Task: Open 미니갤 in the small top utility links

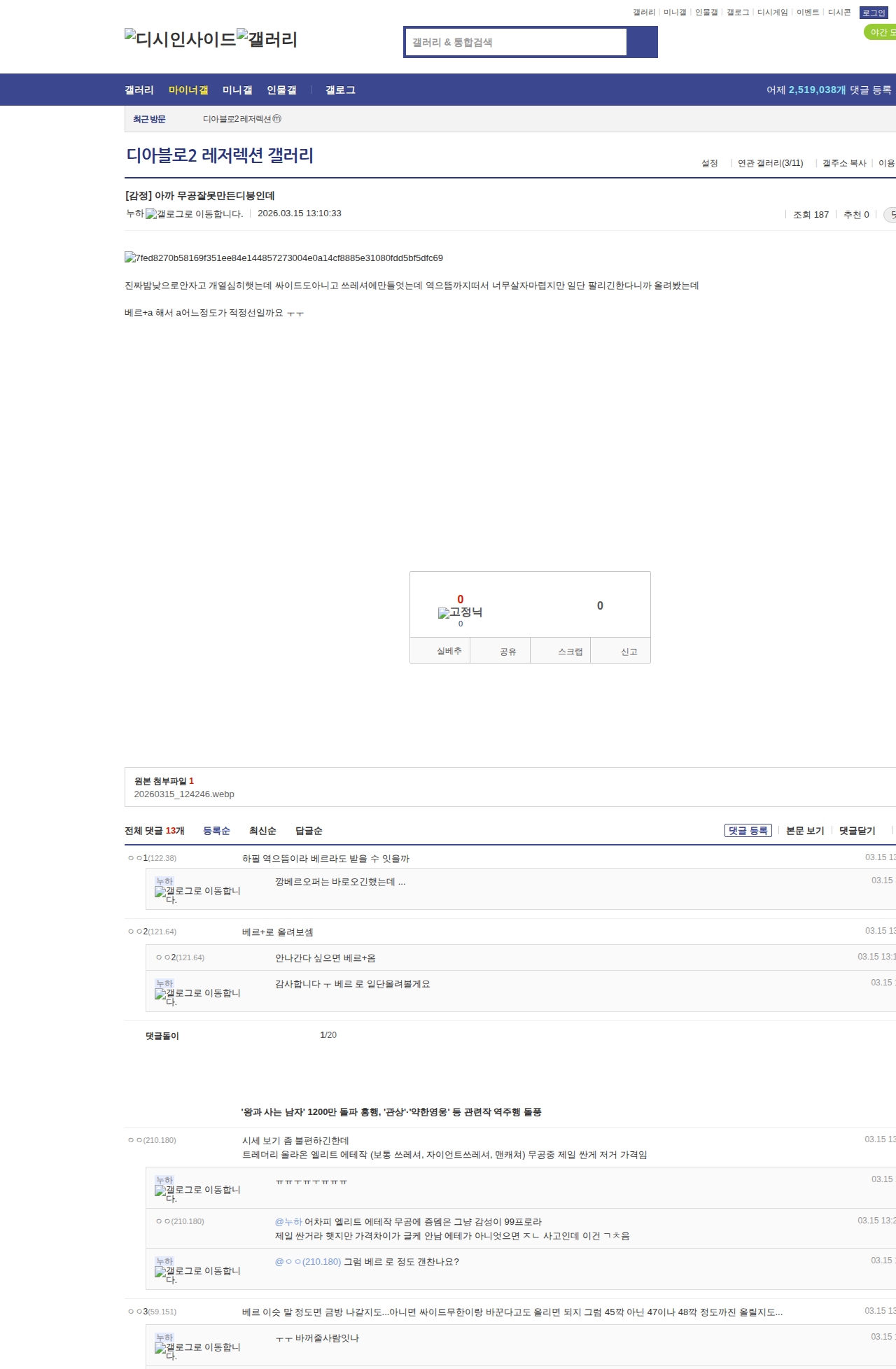Action: pyautogui.click(x=675, y=13)
